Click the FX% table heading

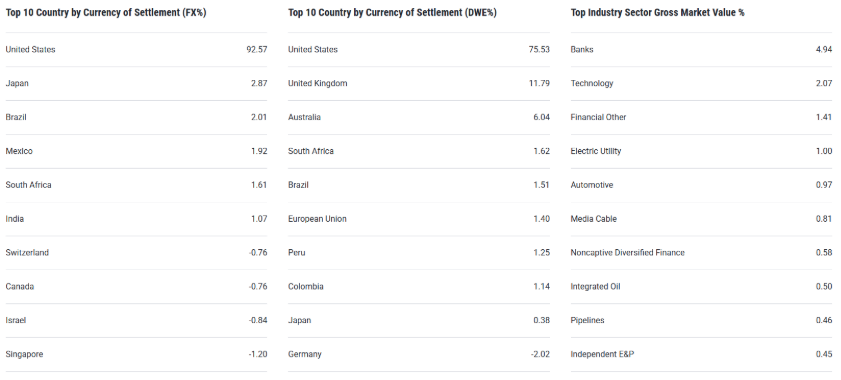(x=106, y=12)
